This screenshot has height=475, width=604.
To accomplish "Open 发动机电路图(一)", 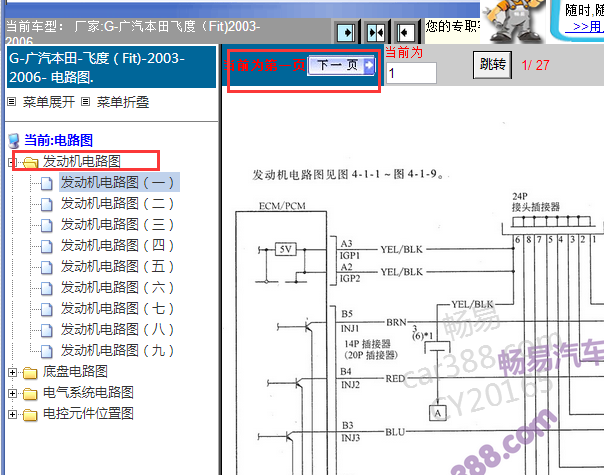I will [x=117, y=182].
